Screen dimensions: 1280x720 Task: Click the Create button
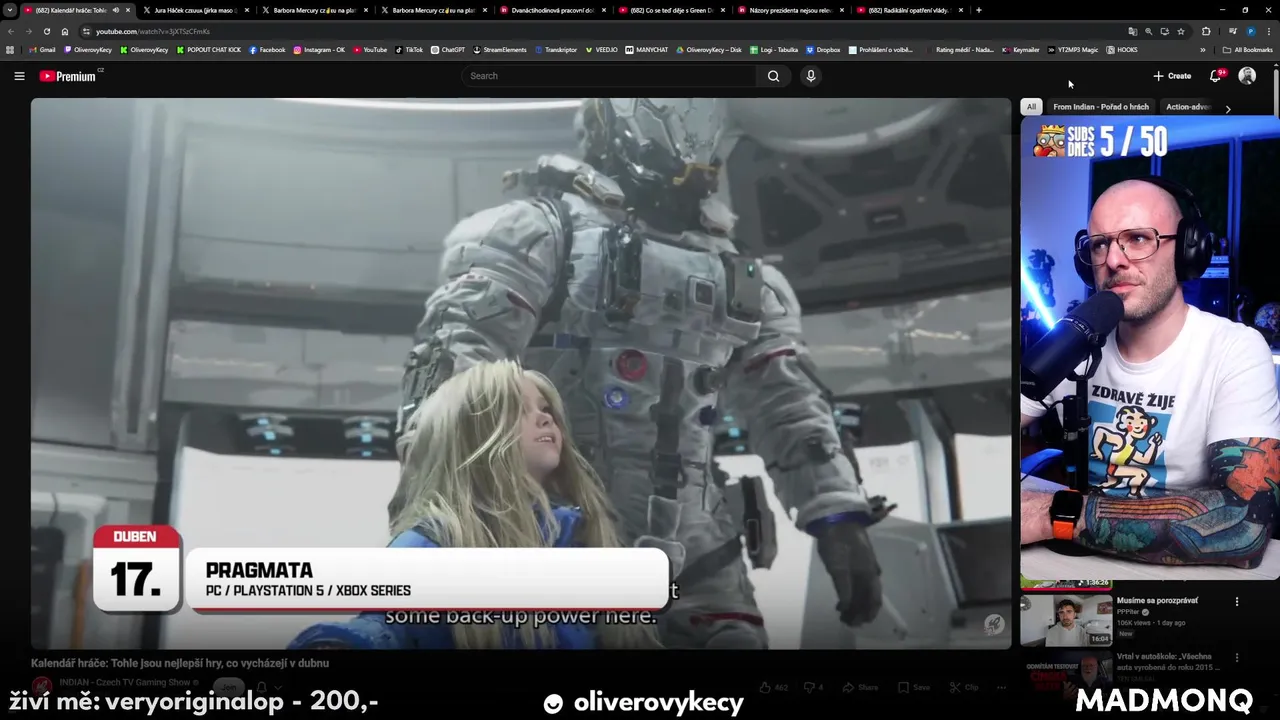(x=1172, y=76)
